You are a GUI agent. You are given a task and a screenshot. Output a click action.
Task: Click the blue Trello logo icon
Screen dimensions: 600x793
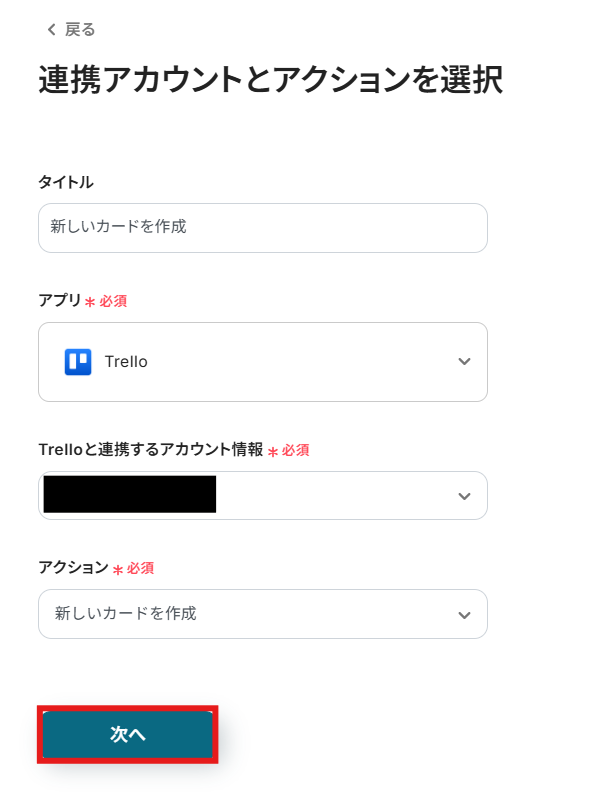coord(78,362)
